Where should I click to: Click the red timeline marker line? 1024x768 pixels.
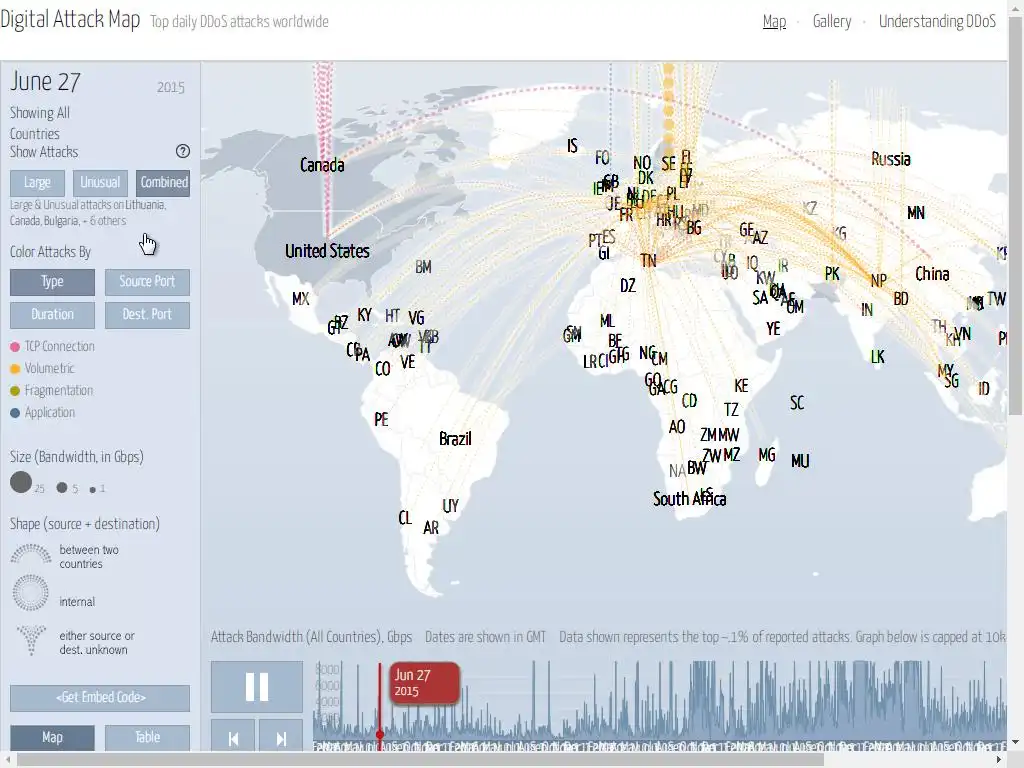click(379, 700)
